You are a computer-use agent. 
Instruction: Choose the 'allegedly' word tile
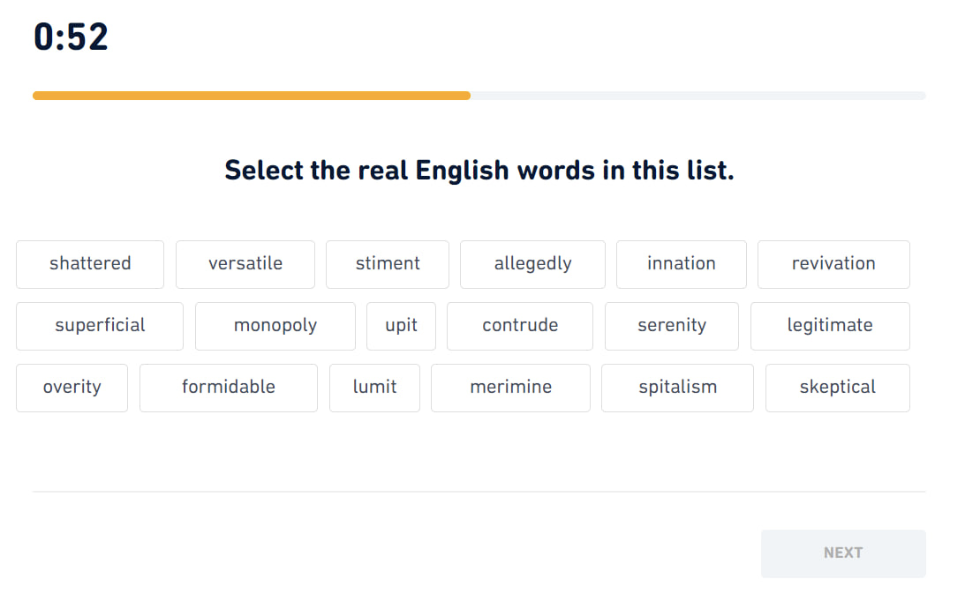(x=533, y=264)
